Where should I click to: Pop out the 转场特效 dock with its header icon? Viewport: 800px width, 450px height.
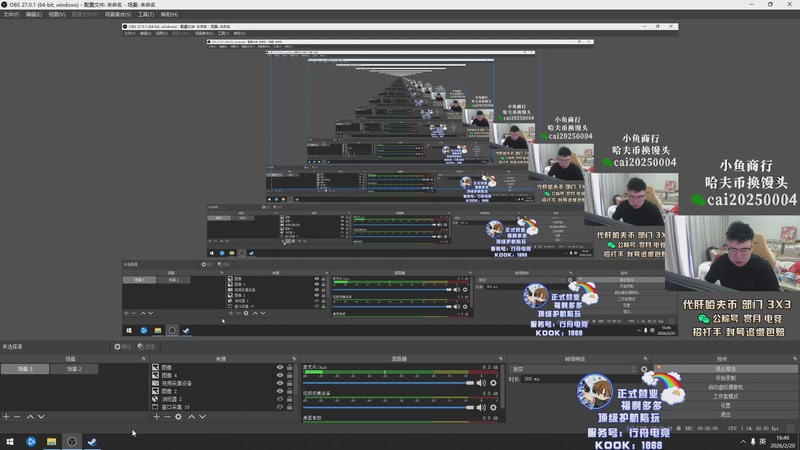[645, 359]
